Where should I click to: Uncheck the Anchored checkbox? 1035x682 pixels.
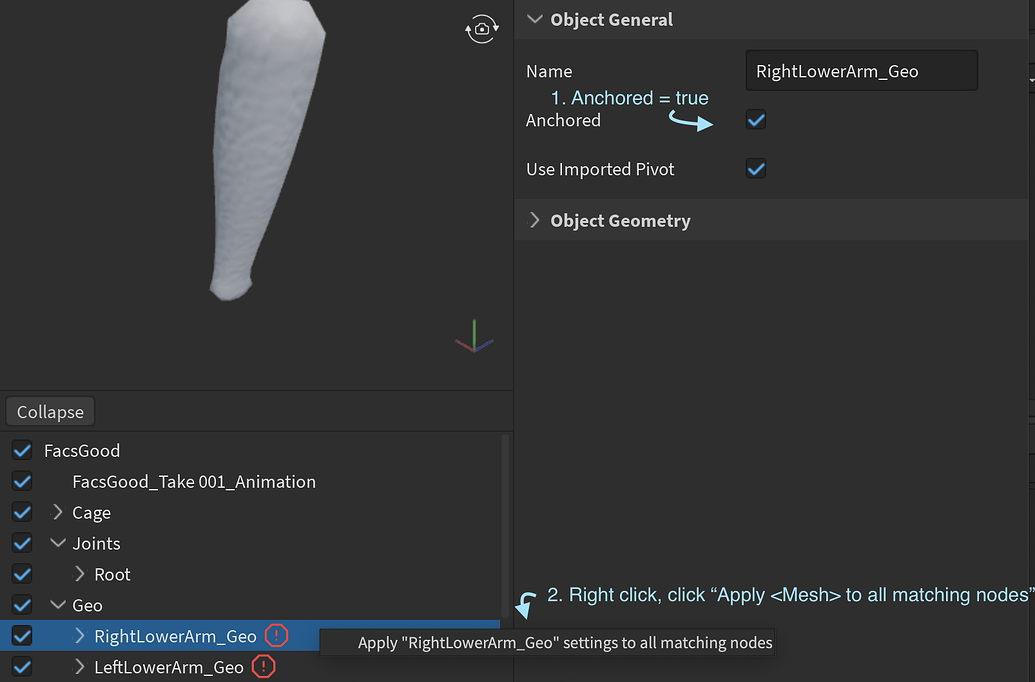[756, 120]
